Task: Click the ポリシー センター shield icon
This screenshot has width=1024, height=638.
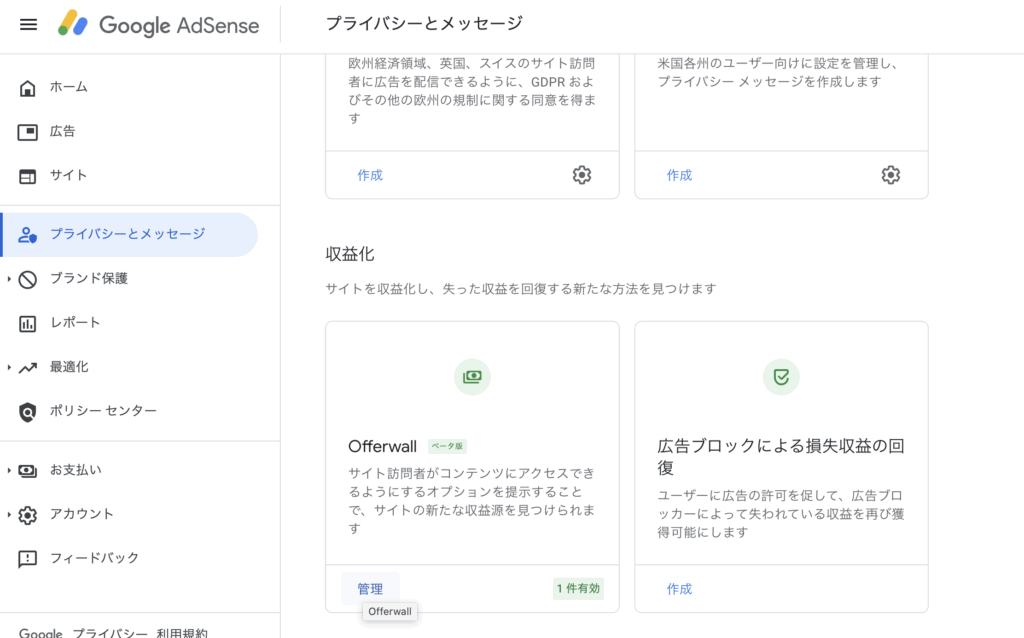Action: pos(27,411)
